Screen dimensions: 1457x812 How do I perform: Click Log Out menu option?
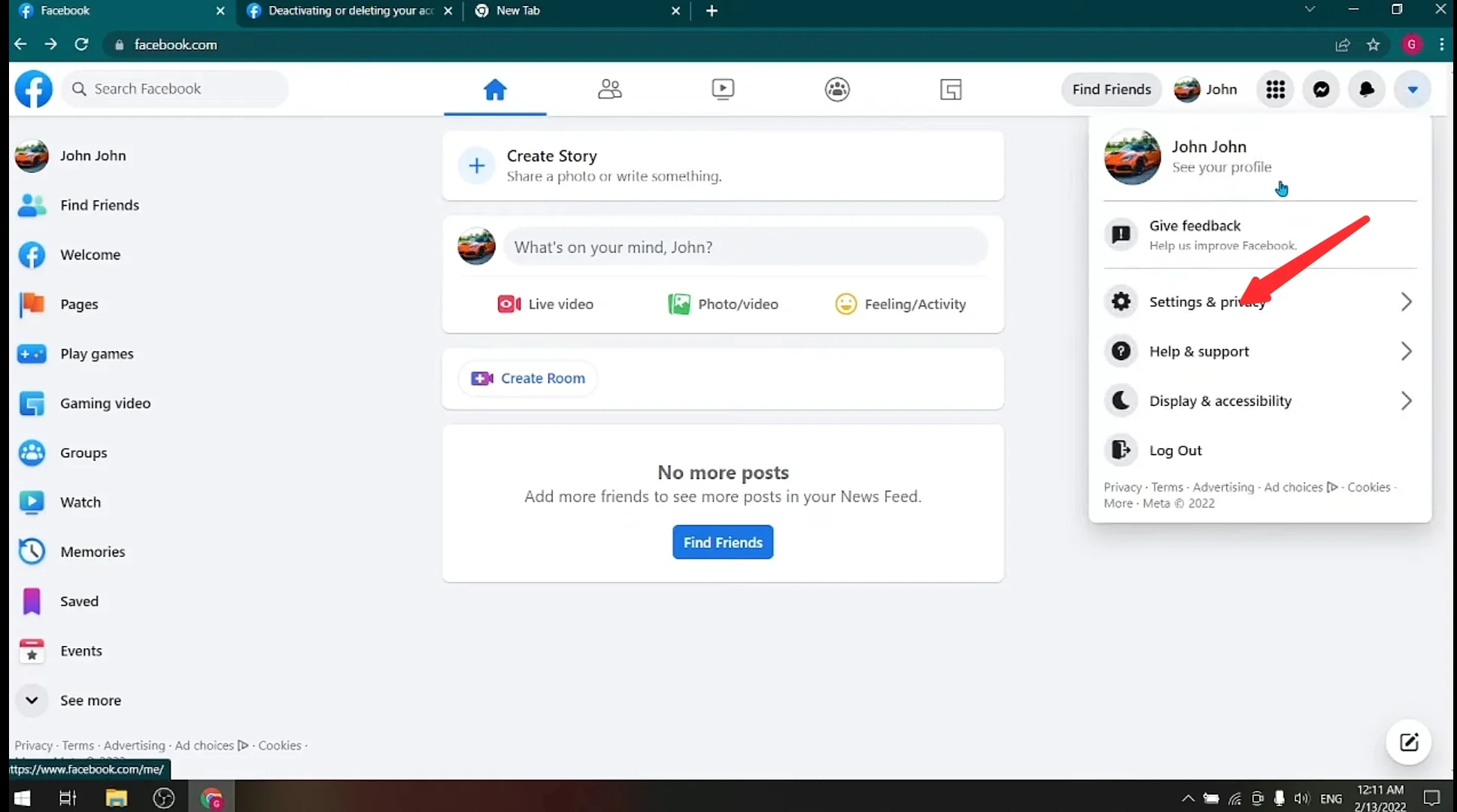pos(1175,450)
